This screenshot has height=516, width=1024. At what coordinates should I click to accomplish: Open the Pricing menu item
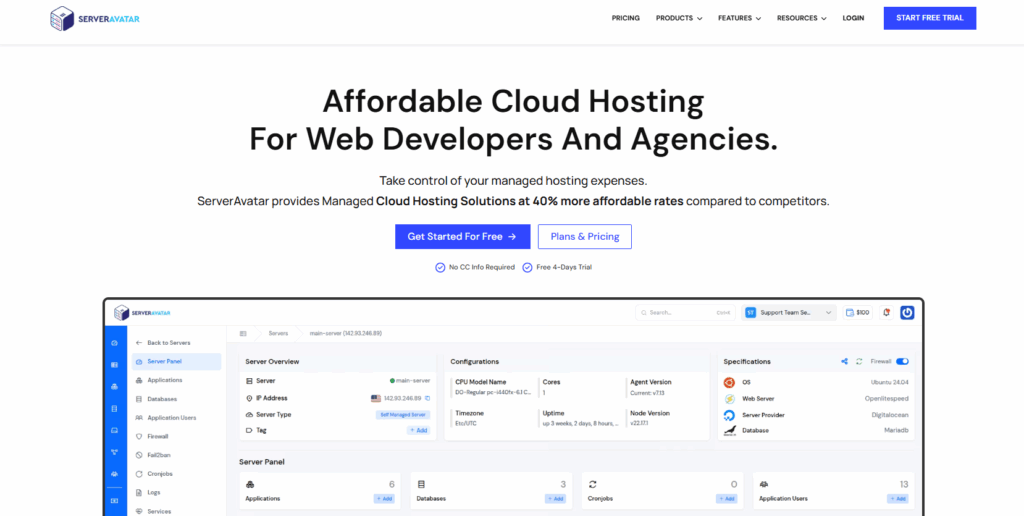pos(625,18)
